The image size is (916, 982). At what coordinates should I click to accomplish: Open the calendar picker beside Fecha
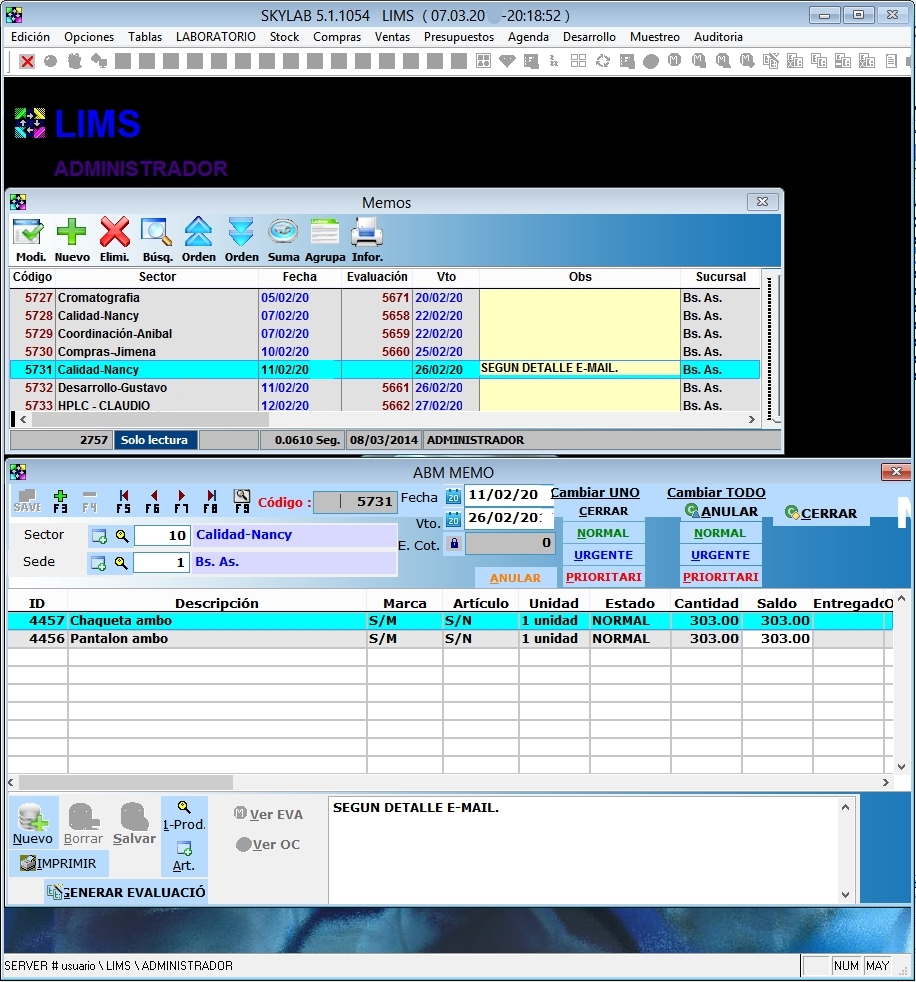point(453,496)
